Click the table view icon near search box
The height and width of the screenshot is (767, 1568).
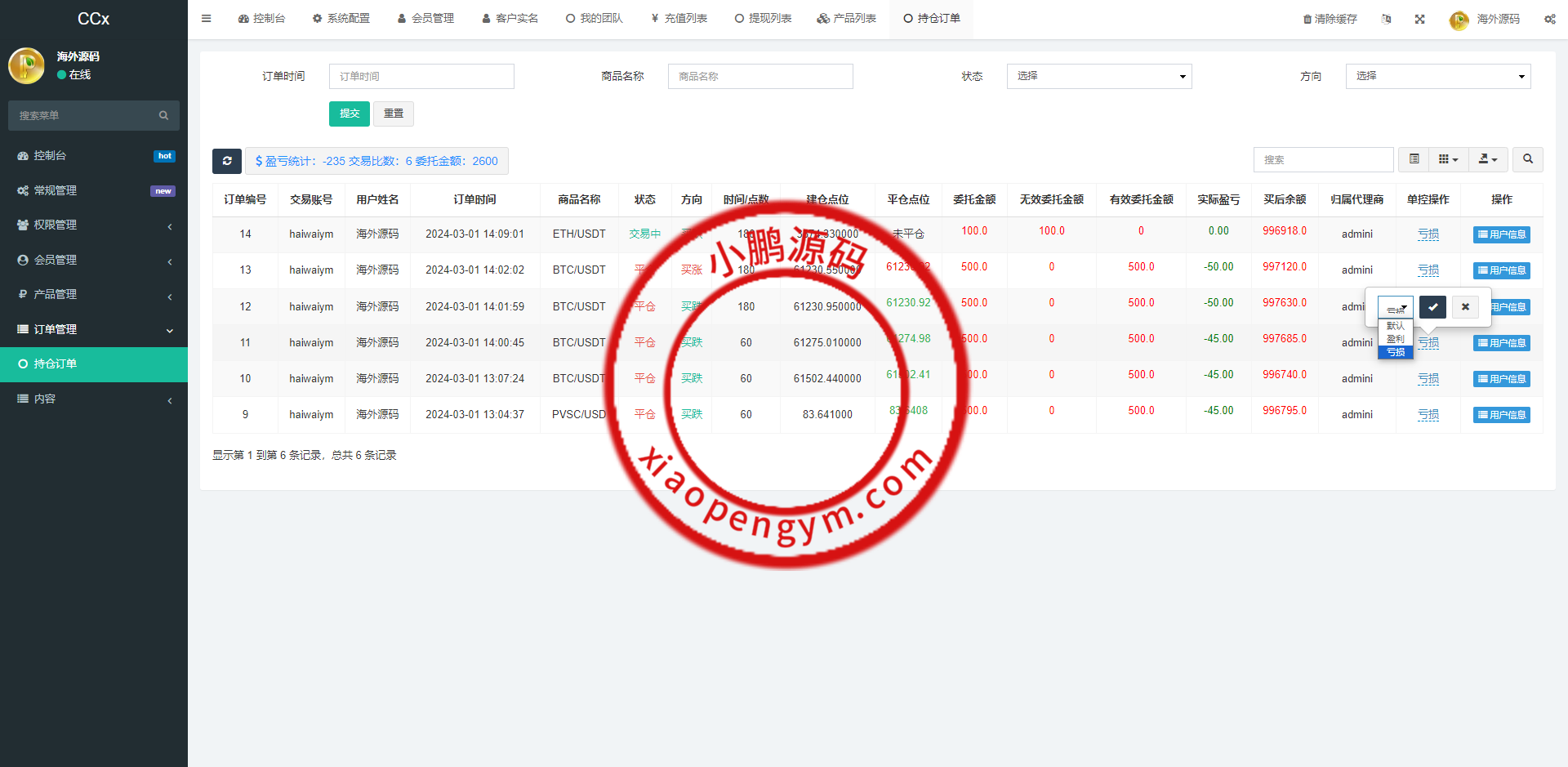(1414, 159)
